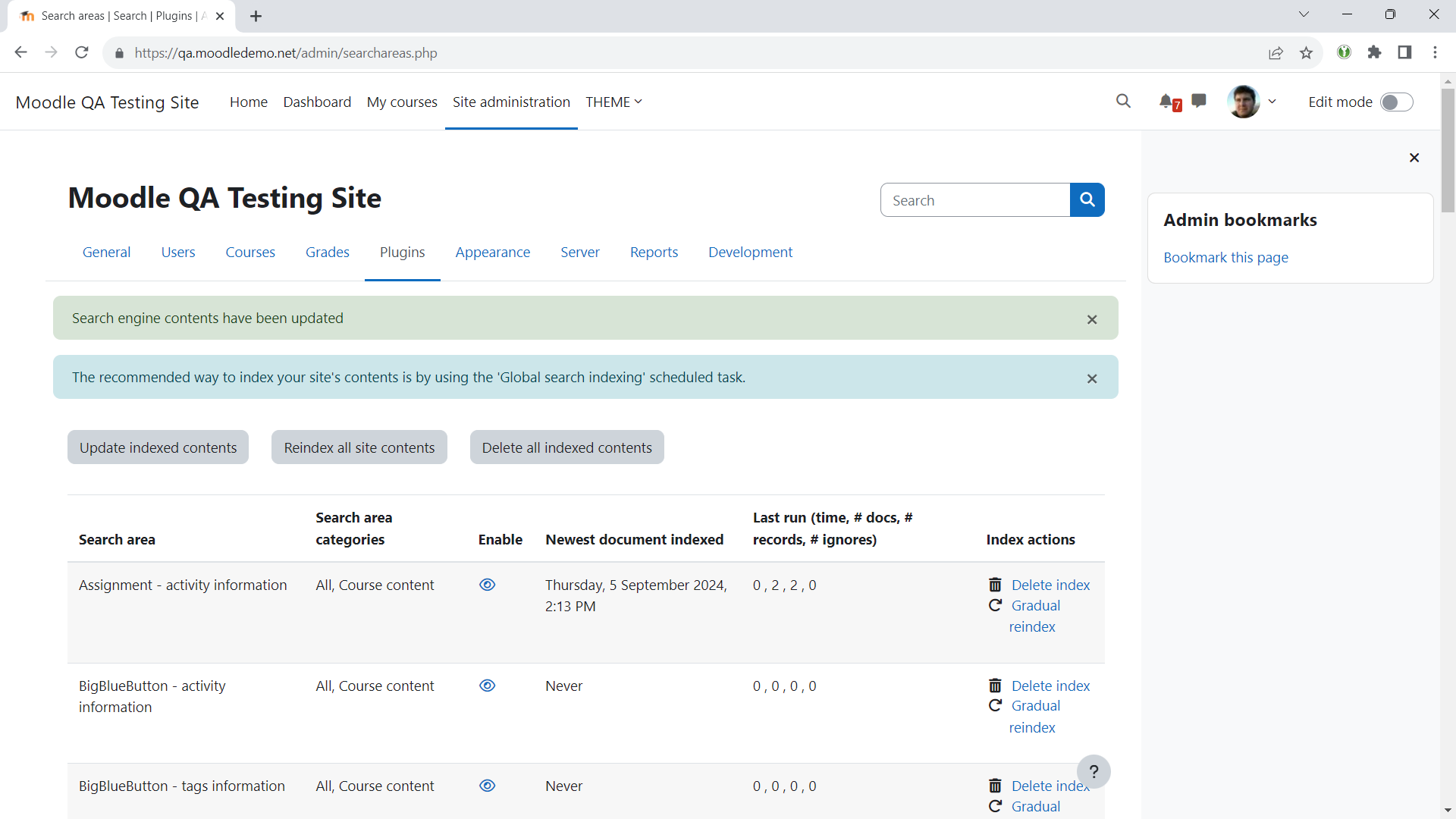Reload the page with refresh icon
1456x819 pixels.
tap(82, 52)
